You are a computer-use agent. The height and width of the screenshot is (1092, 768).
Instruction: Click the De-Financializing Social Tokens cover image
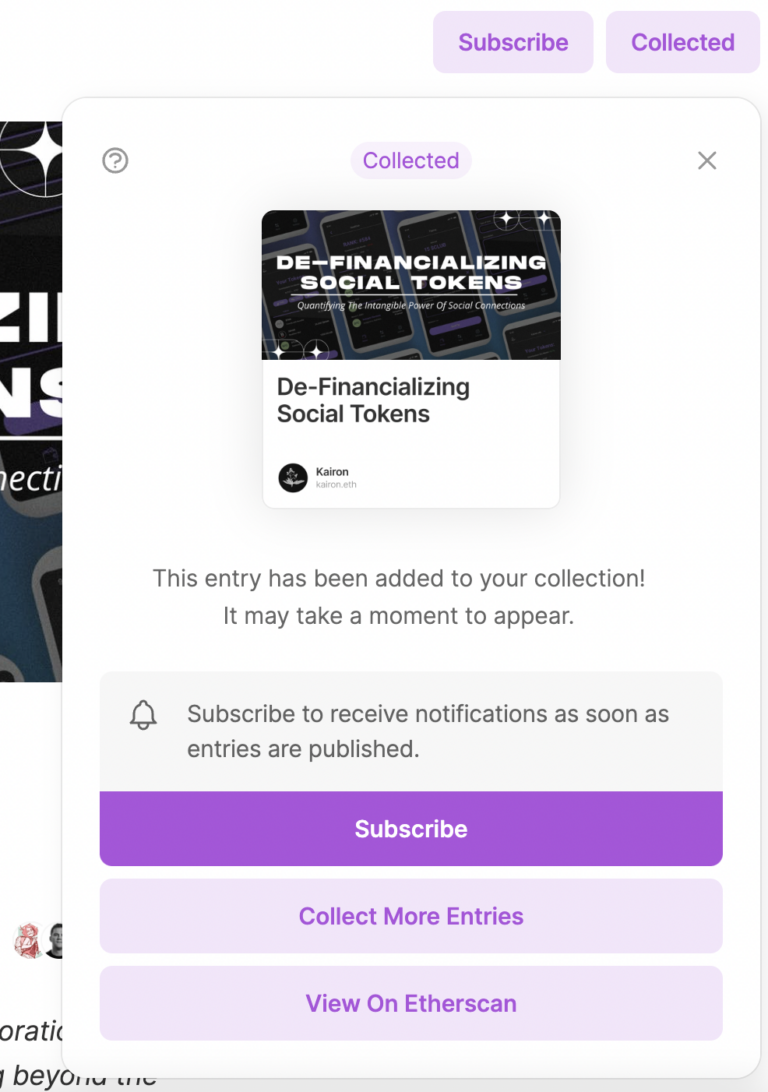click(x=411, y=285)
